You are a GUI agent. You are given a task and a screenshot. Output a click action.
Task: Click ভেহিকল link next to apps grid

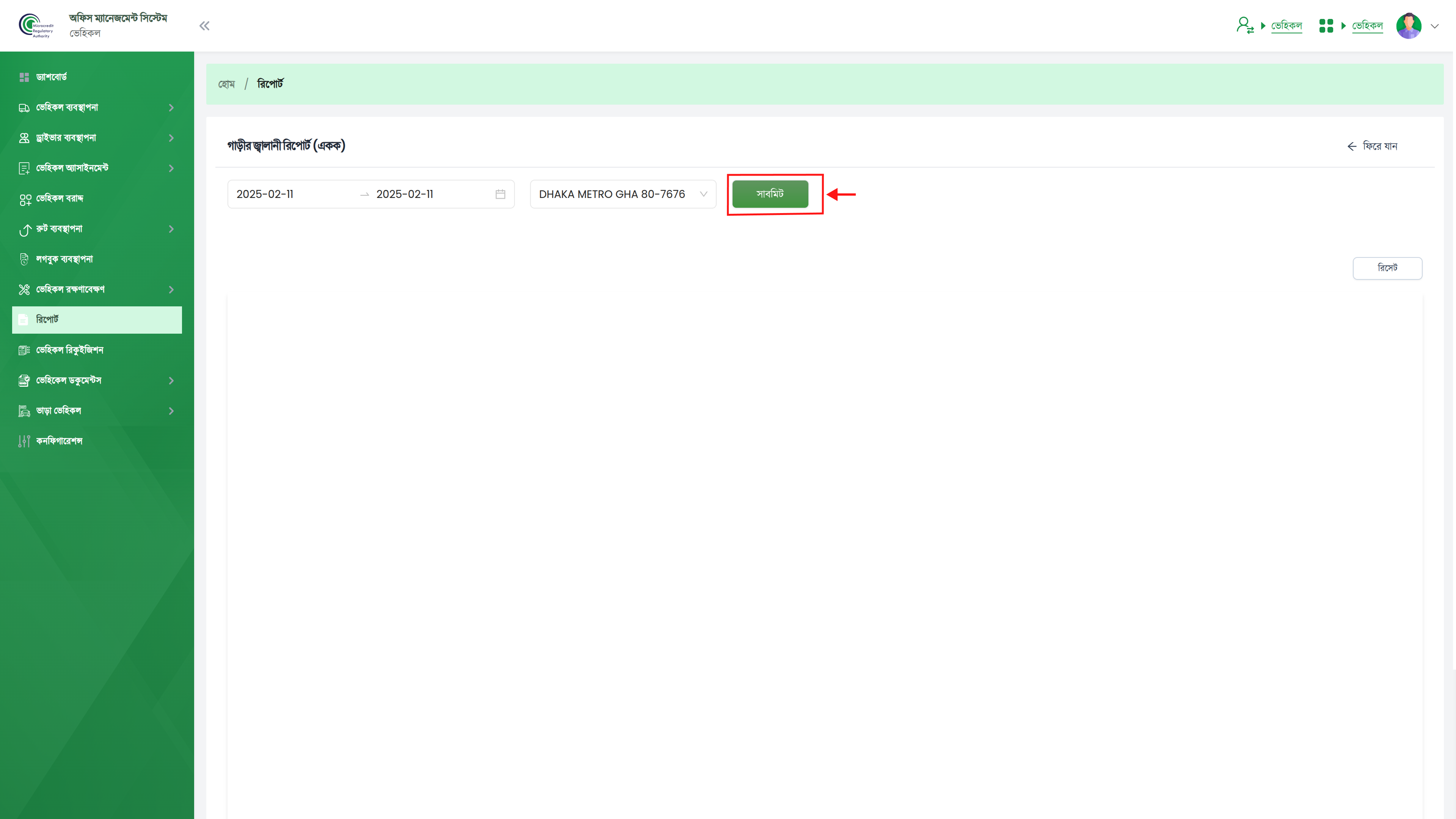coord(1367,25)
